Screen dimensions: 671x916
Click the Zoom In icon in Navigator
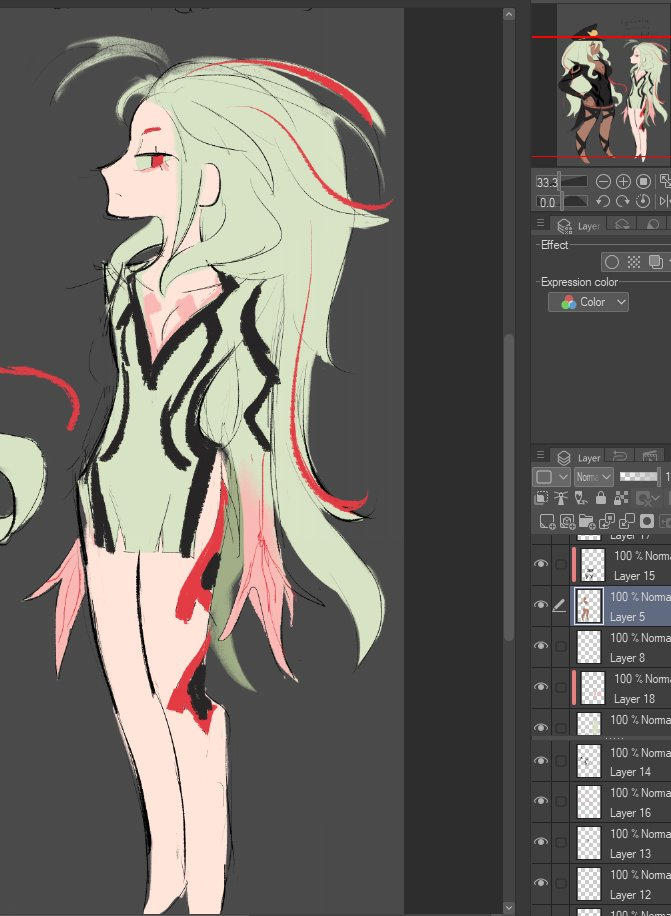(623, 182)
